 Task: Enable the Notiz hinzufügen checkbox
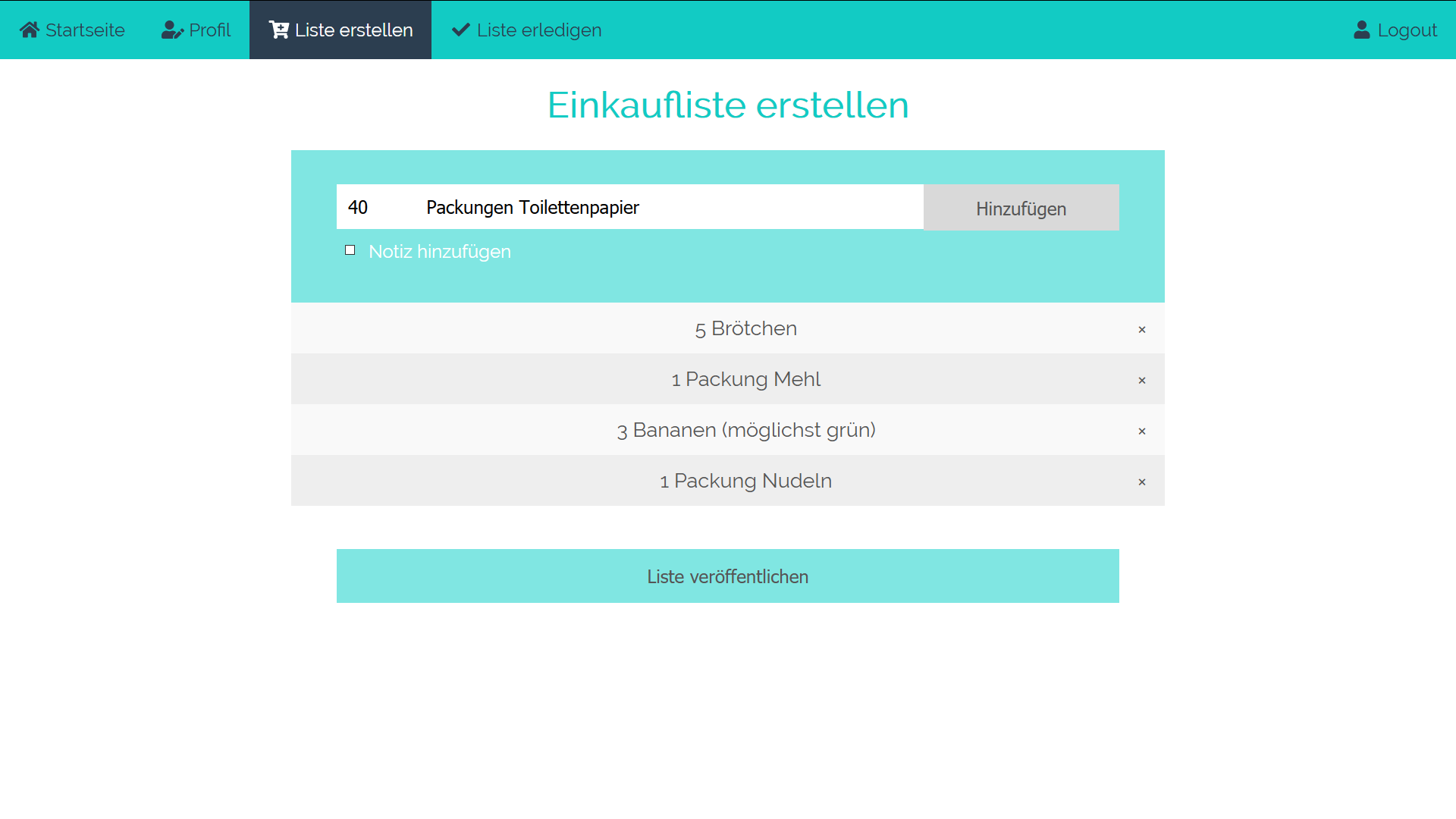tap(350, 250)
